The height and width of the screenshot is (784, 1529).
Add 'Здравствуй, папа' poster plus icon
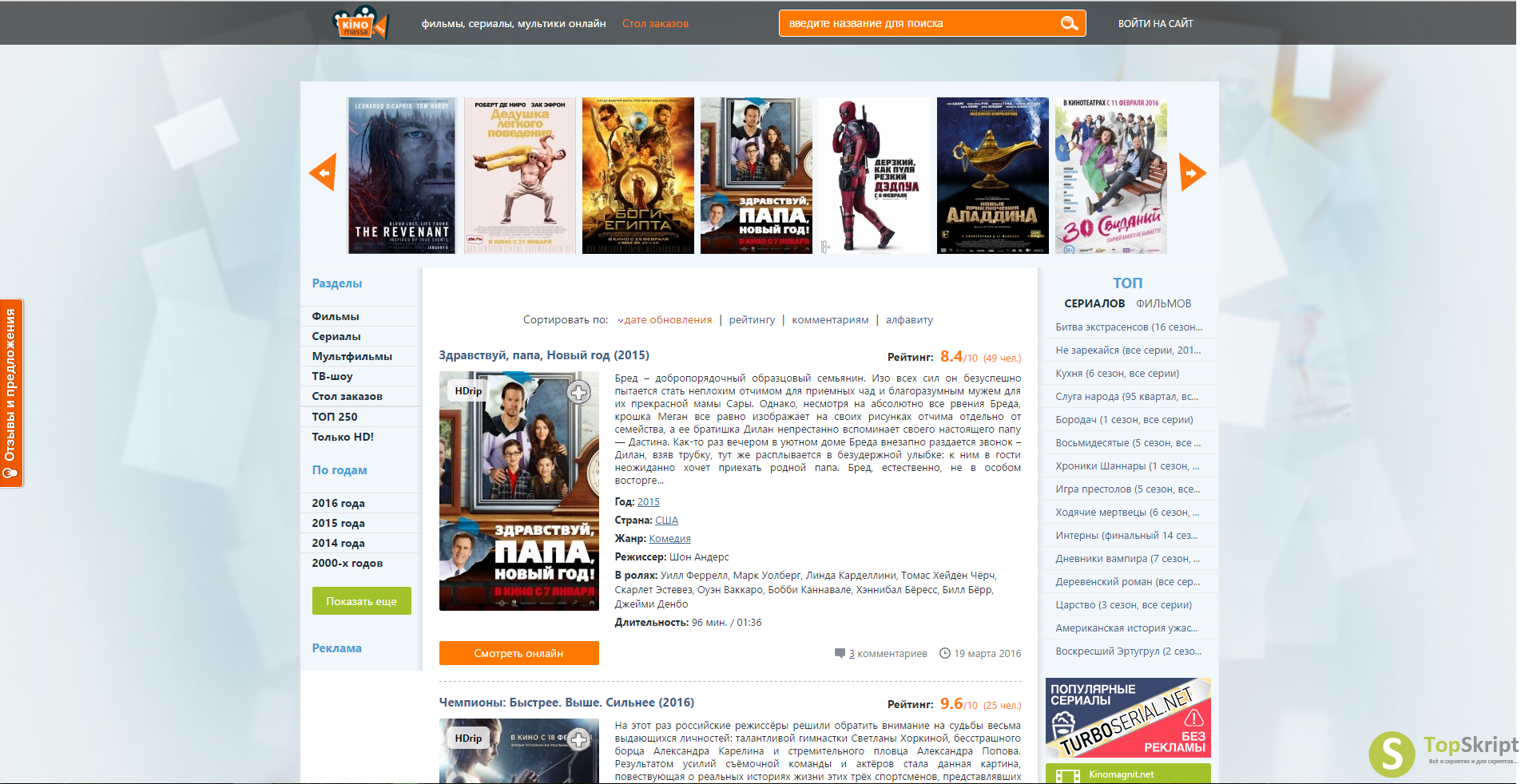pyautogui.click(x=579, y=392)
